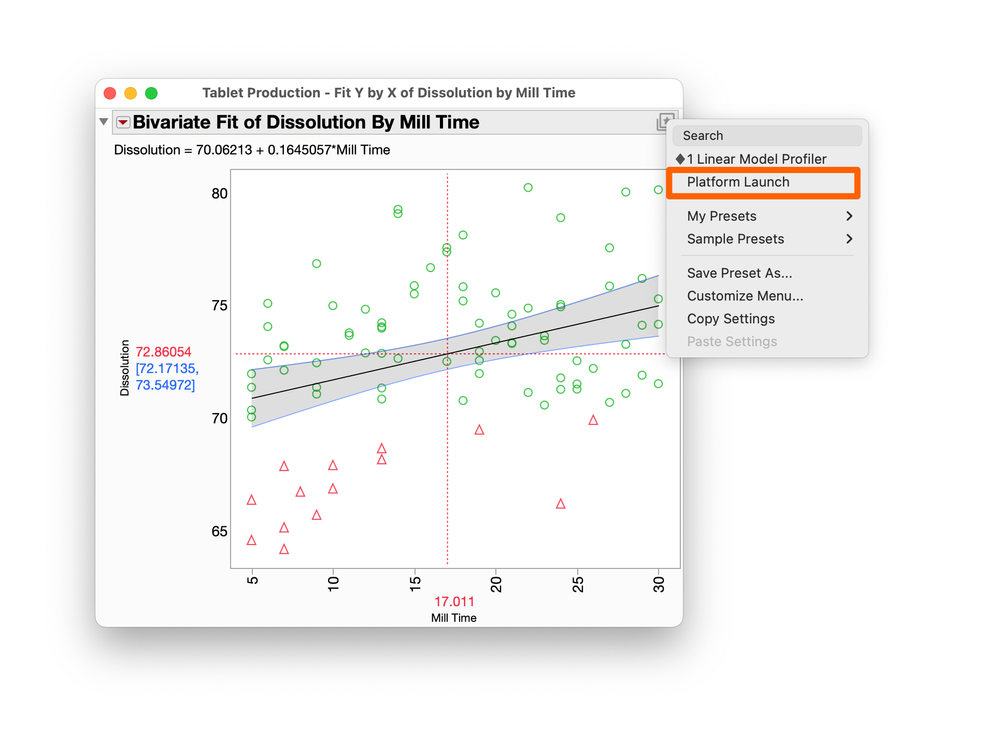Select Platform Launch from the menu
Image resolution: width=999 pixels, height=742 pixels.
pyautogui.click(x=738, y=182)
